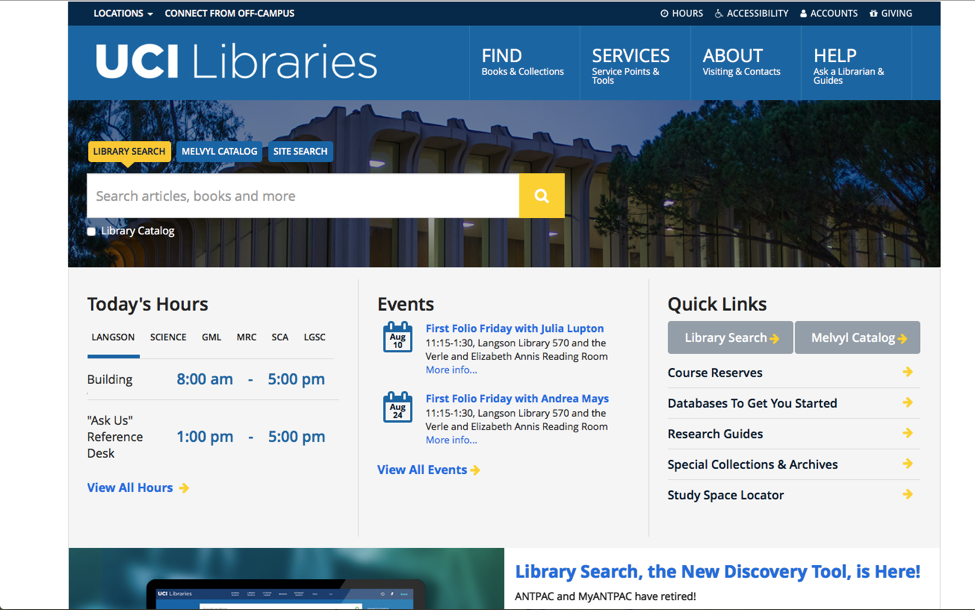
Task: Click the Melvyl Catalog quick link button
Action: [857, 338]
